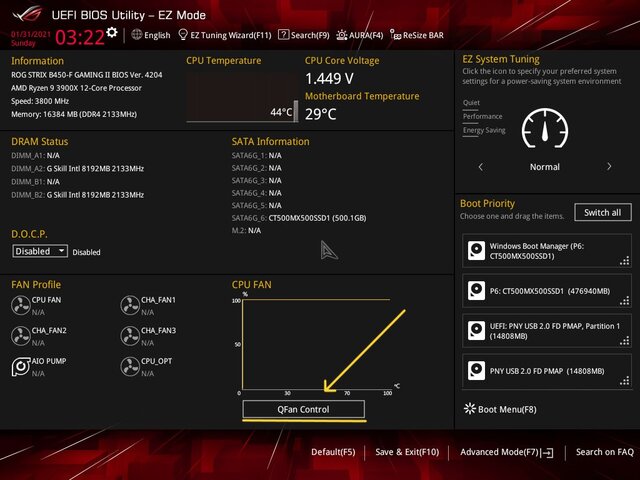Screen dimensions: 640x480
Task: Open the English language selector
Action: tap(151, 35)
